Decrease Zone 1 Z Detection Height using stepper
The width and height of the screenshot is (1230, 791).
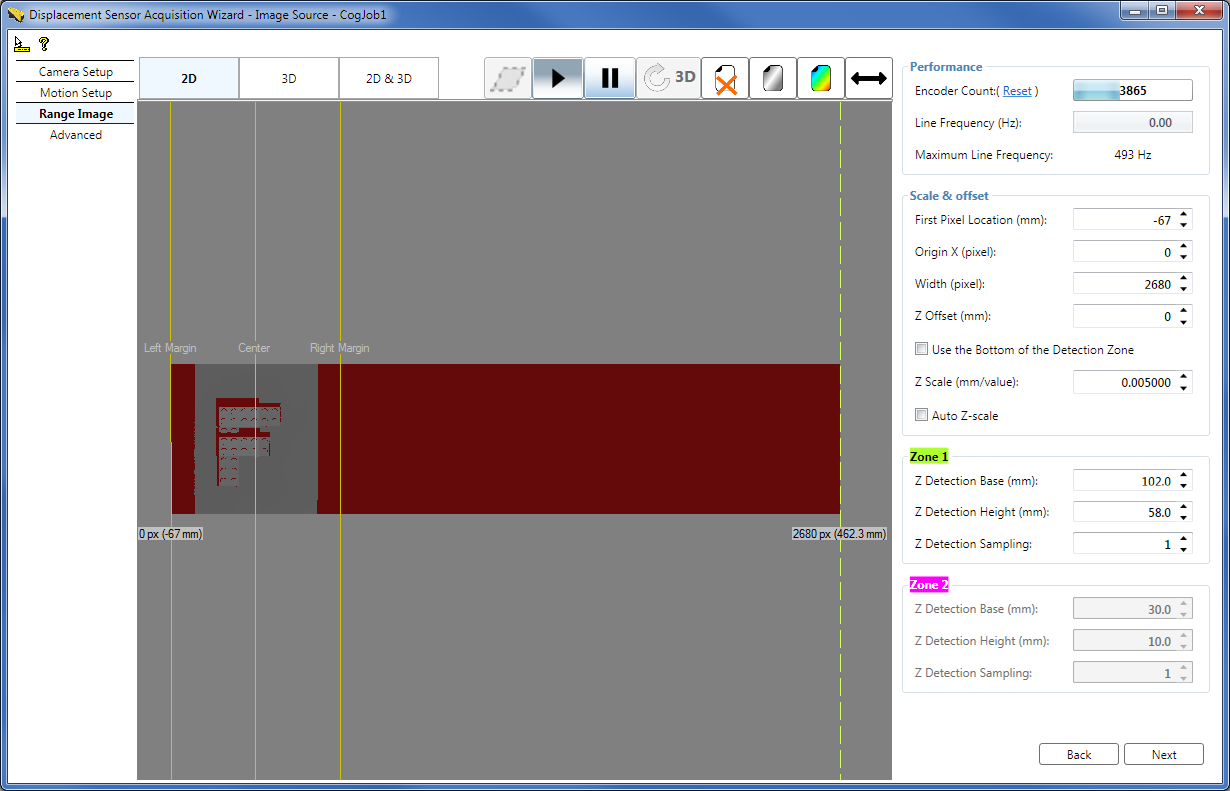tap(1183, 516)
